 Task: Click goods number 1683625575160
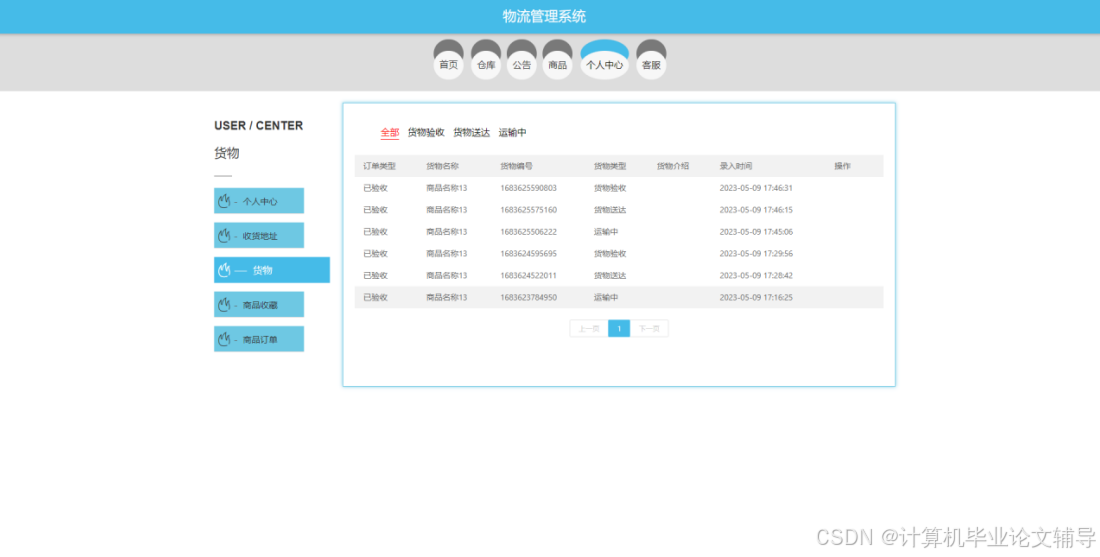(x=528, y=210)
